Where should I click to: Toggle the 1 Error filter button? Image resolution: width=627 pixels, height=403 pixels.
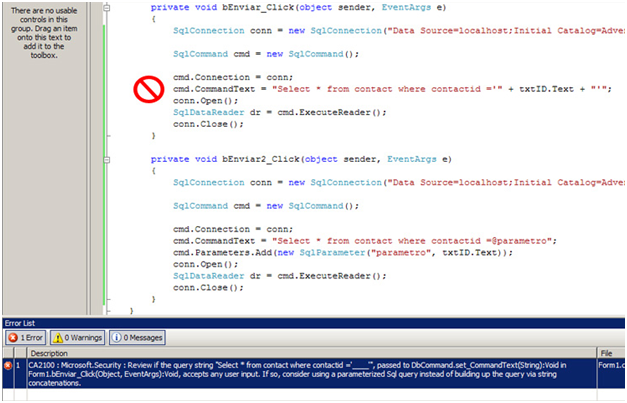point(26,337)
